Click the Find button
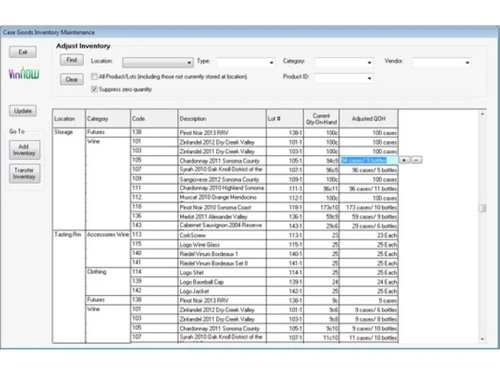The width and height of the screenshot is (500, 375). tap(72, 60)
